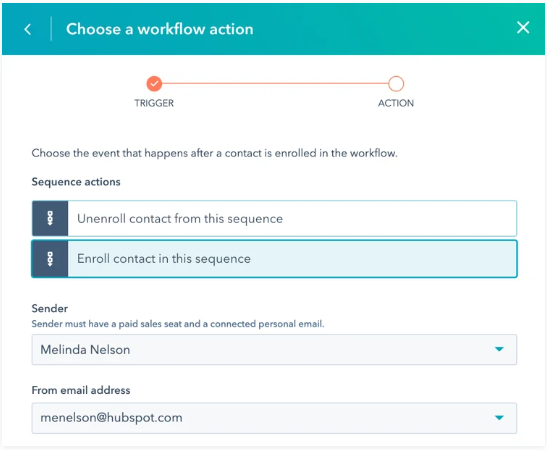The height and width of the screenshot is (450, 547).
Task: Select Unenroll contact from this sequence
Action: (x=274, y=218)
